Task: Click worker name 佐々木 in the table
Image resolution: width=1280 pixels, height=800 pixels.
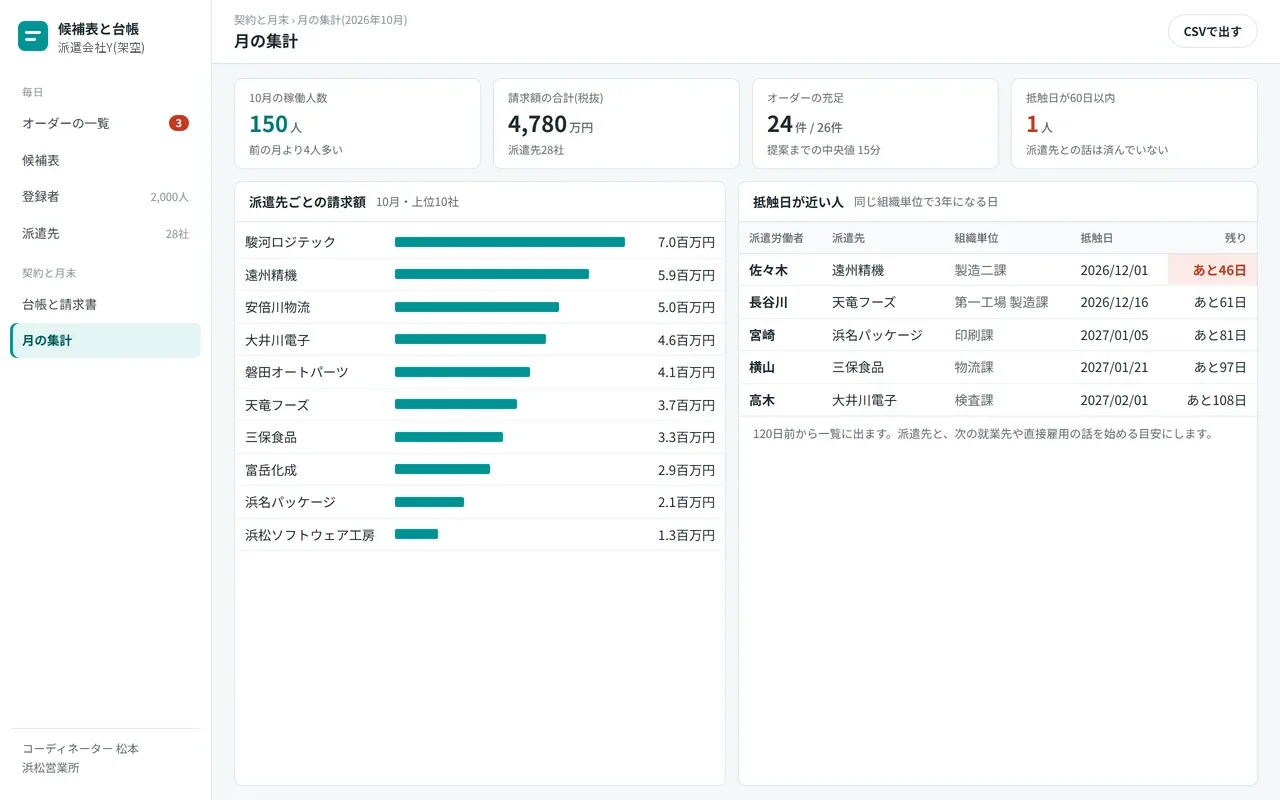Action: coord(769,270)
